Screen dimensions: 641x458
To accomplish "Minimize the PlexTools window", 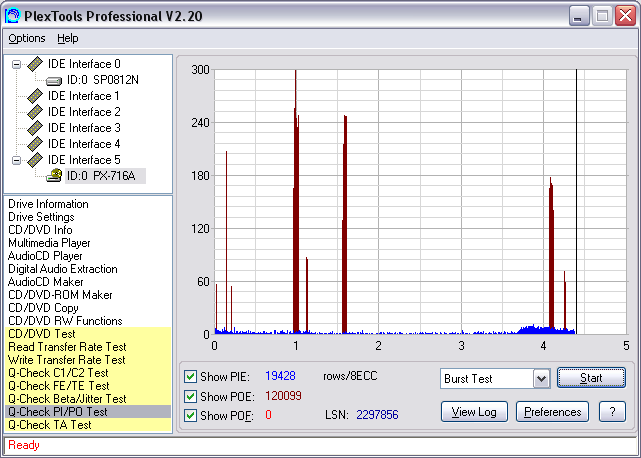I will [x=579, y=16].
